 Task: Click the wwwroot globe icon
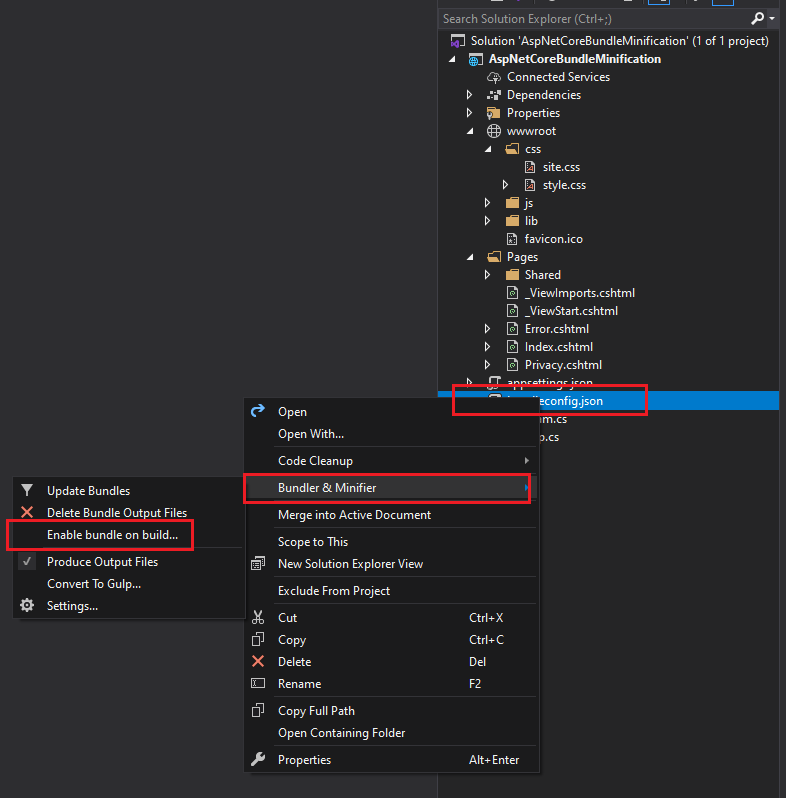[494, 131]
